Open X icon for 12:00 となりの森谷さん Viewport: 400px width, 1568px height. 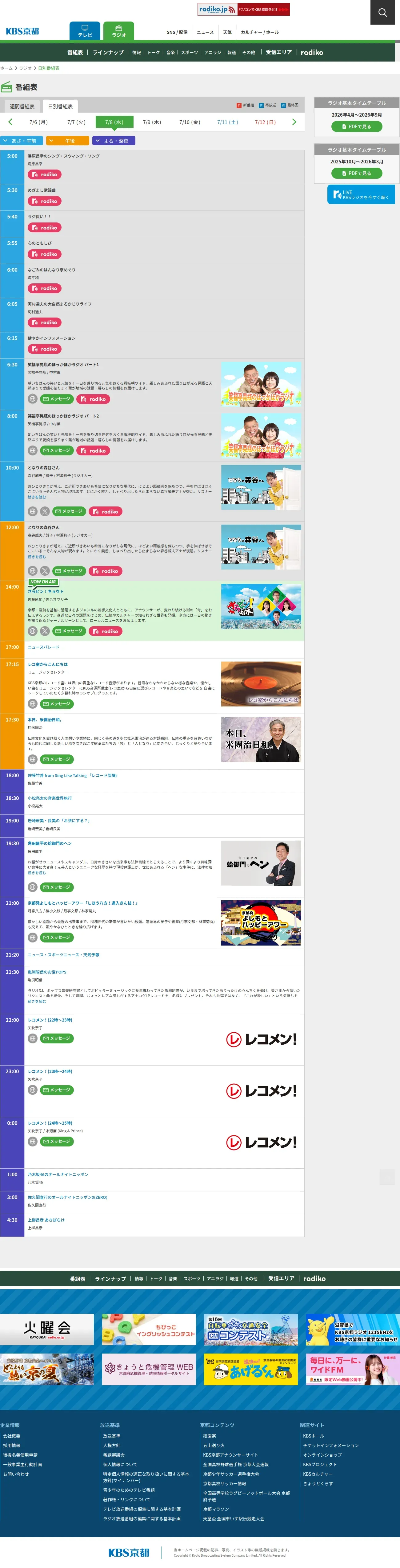pos(45,571)
